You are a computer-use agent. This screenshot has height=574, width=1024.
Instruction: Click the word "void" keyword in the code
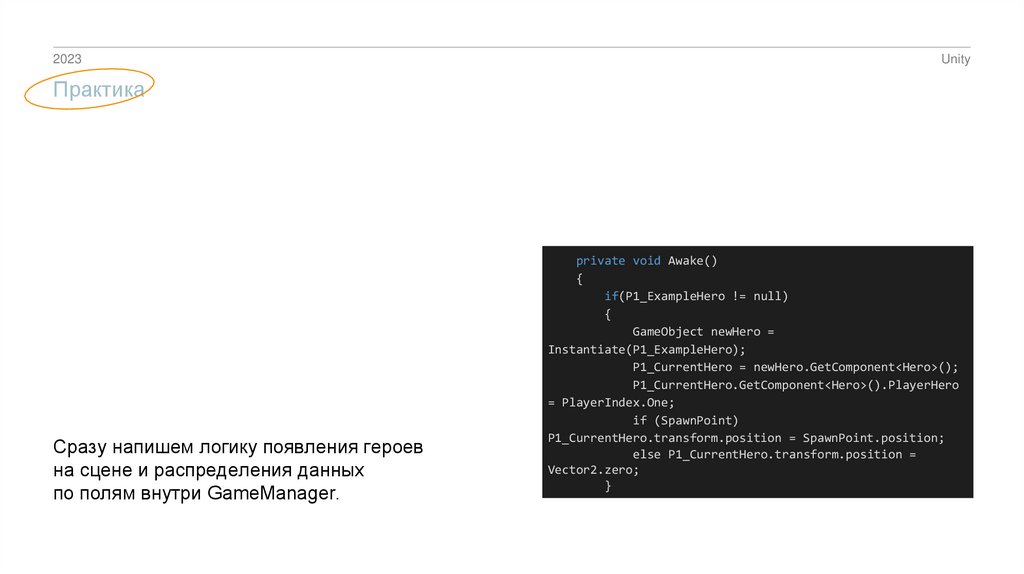pos(646,261)
